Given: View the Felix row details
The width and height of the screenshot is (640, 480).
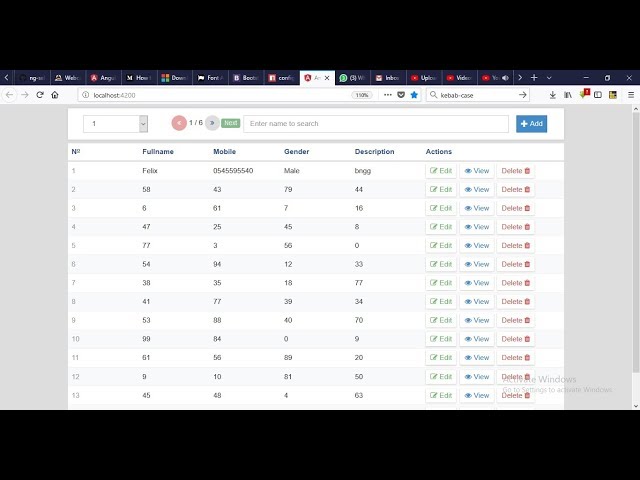Looking at the screenshot, I should [477, 171].
